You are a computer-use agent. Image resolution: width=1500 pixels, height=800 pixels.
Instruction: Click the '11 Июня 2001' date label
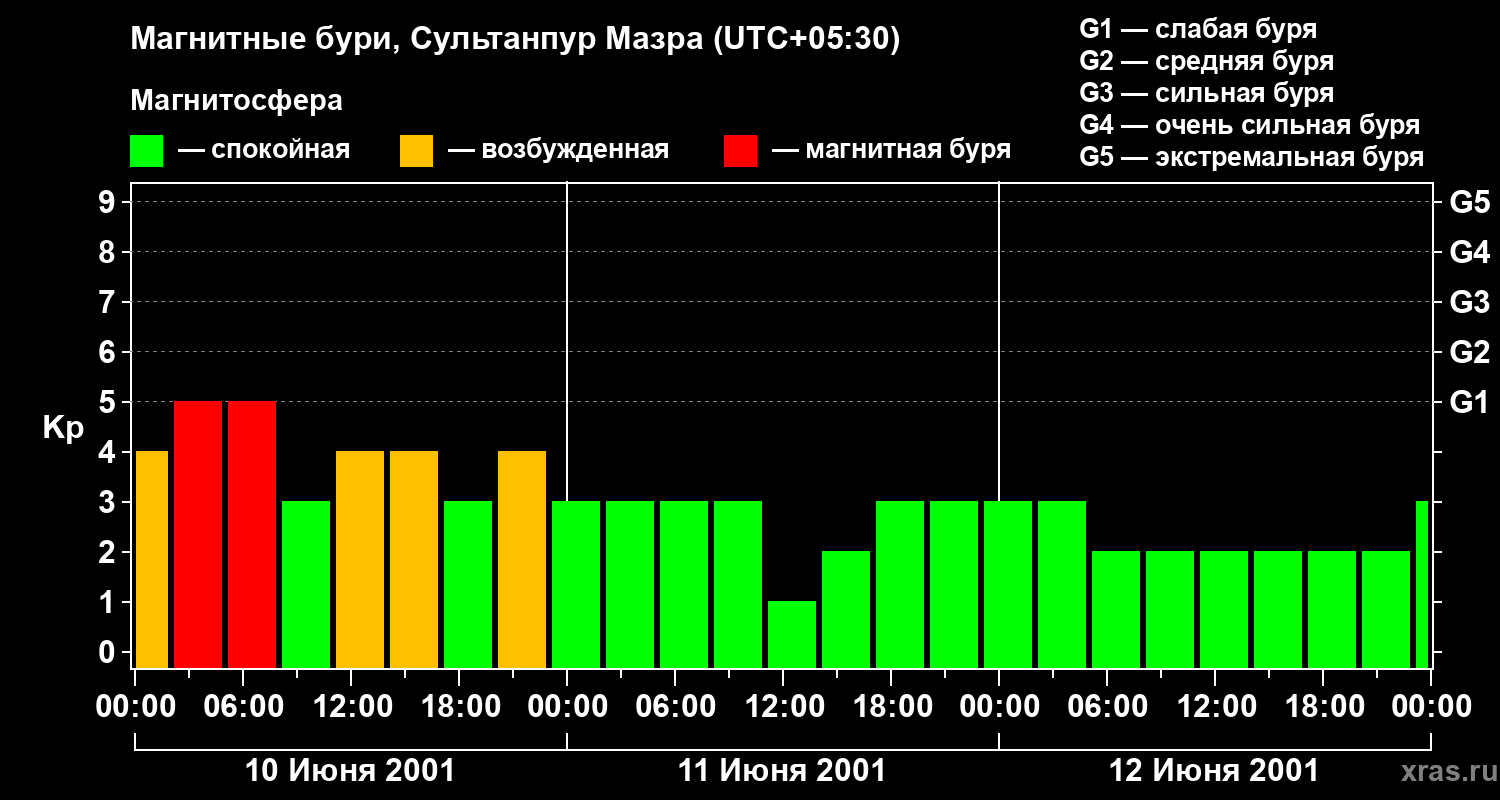tap(782, 771)
